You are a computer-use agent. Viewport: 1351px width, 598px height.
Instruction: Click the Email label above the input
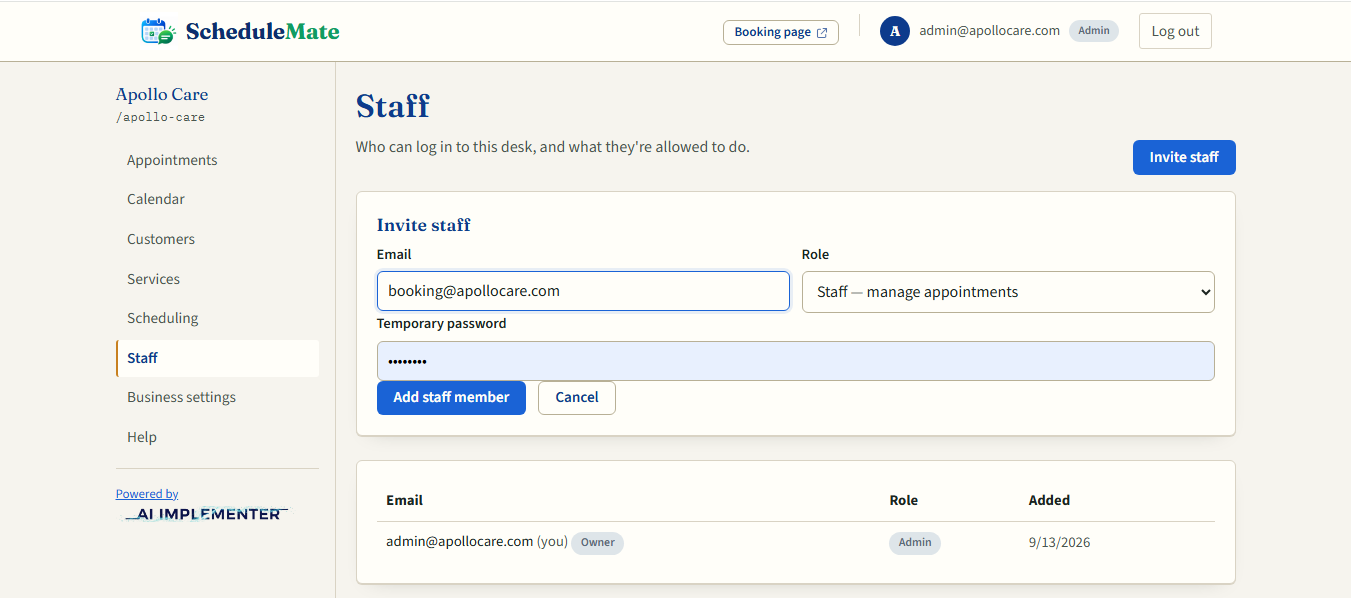(x=394, y=255)
